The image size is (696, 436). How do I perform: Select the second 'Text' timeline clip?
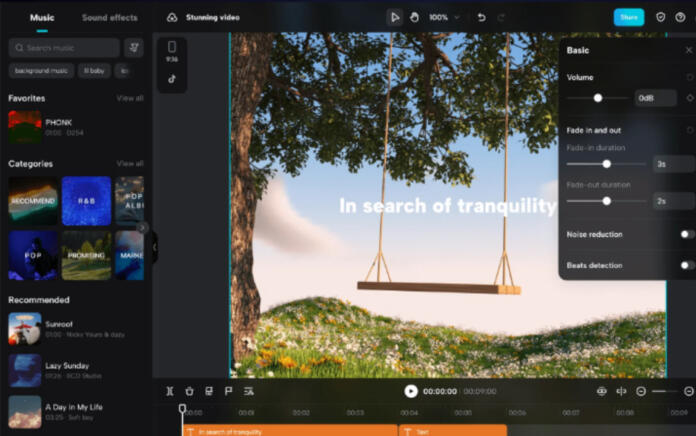coord(453,431)
